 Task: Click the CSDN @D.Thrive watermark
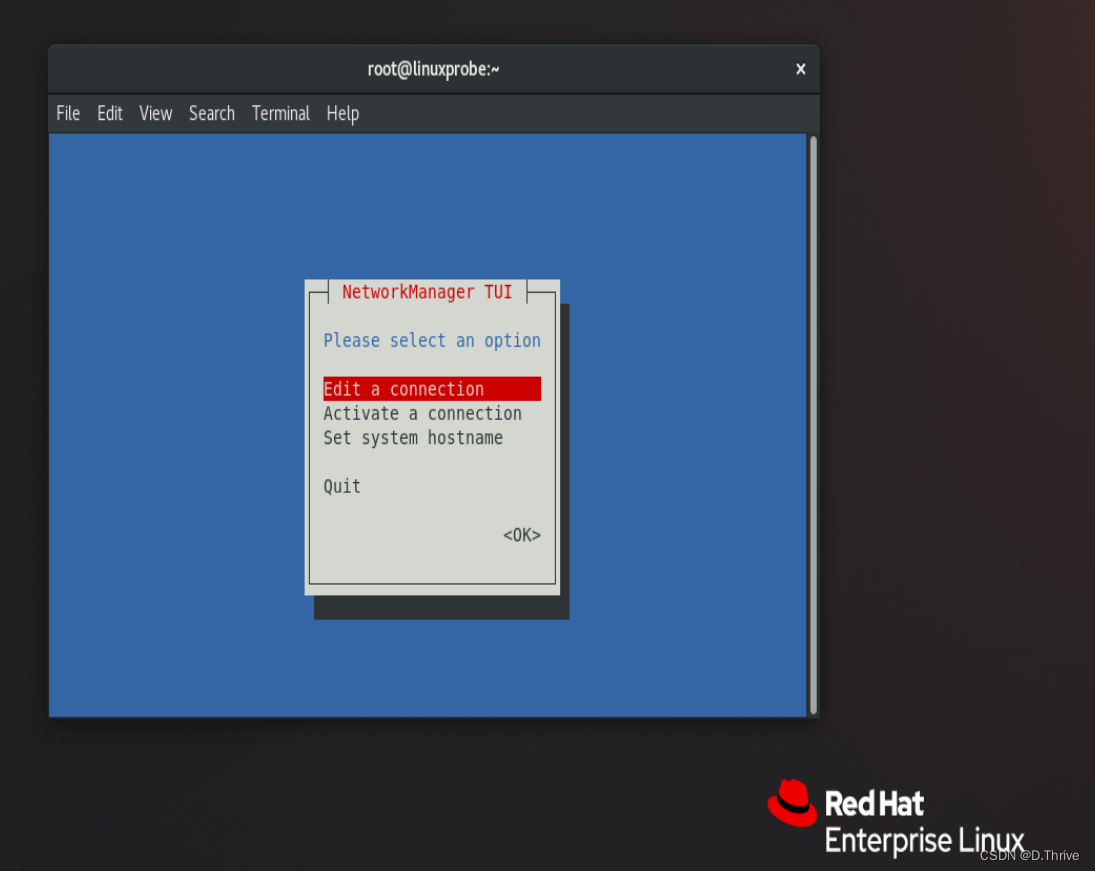pos(1029,855)
